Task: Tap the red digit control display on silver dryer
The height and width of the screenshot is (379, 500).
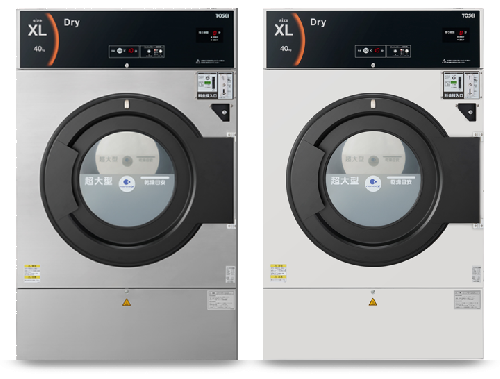Action: pyautogui.click(x=137, y=51)
